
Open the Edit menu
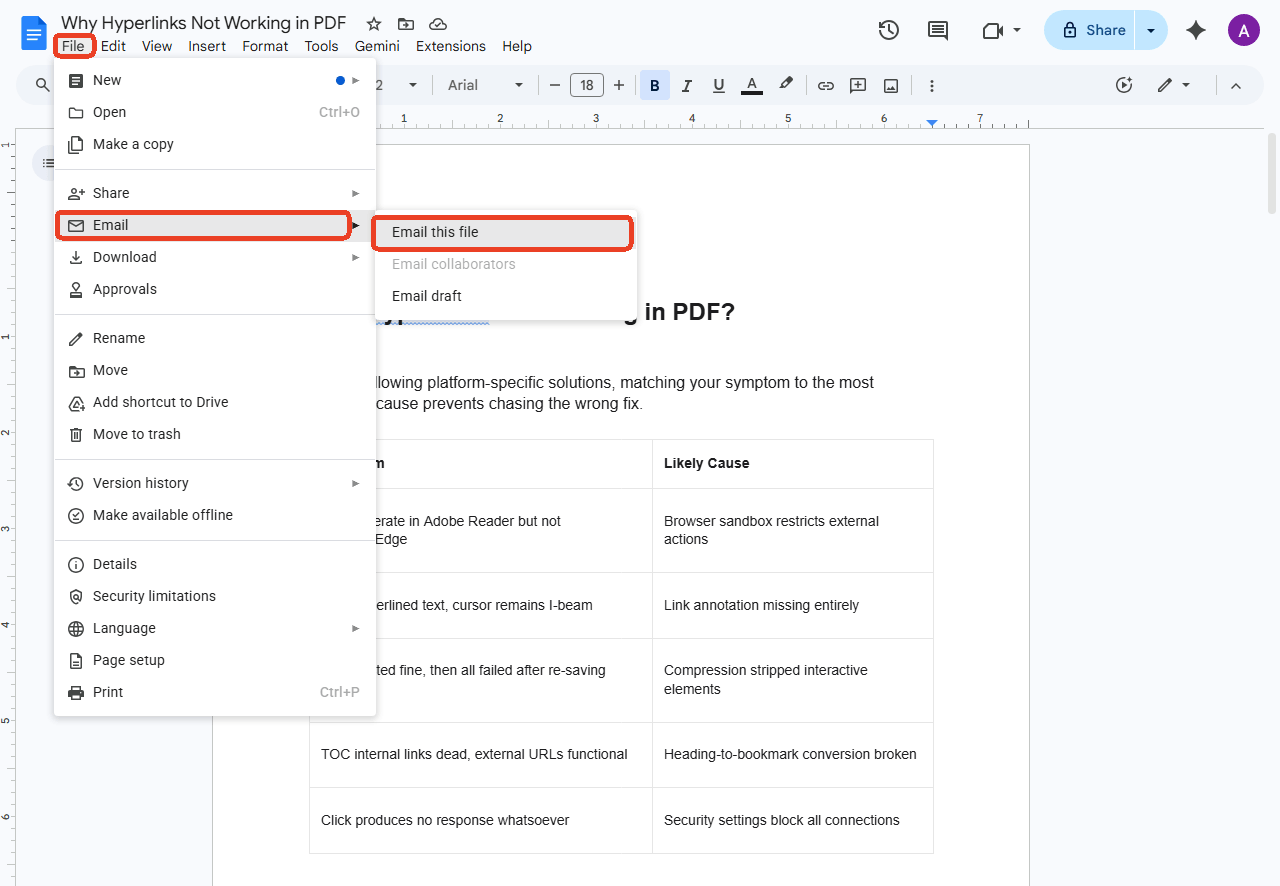pos(113,46)
